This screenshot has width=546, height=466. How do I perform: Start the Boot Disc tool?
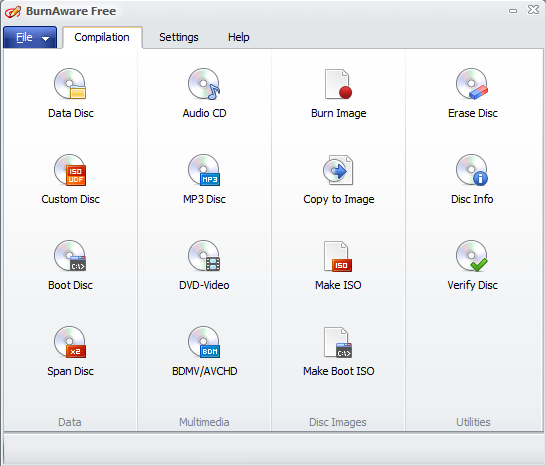(70, 265)
